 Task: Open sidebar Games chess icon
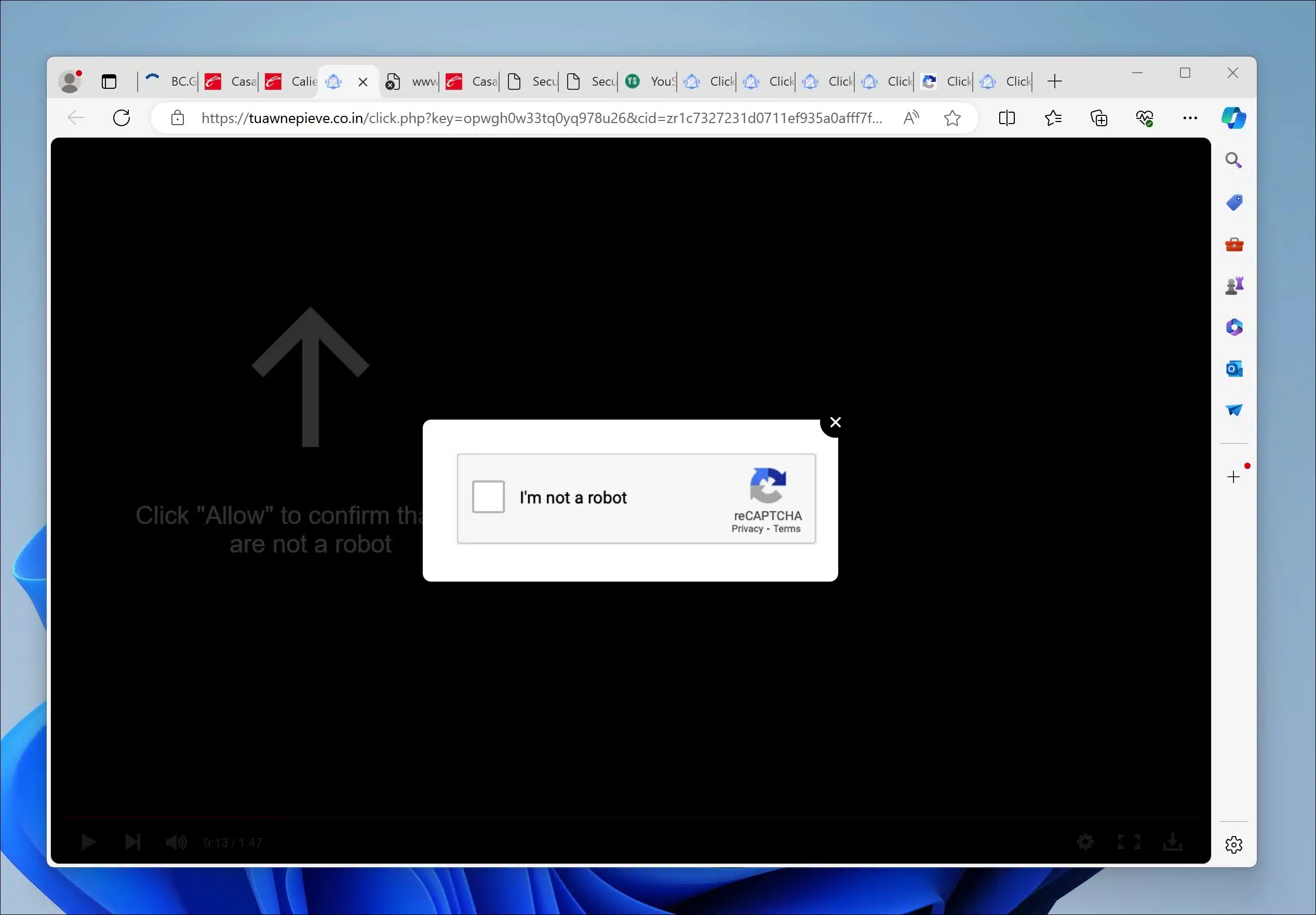click(x=1234, y=285)
